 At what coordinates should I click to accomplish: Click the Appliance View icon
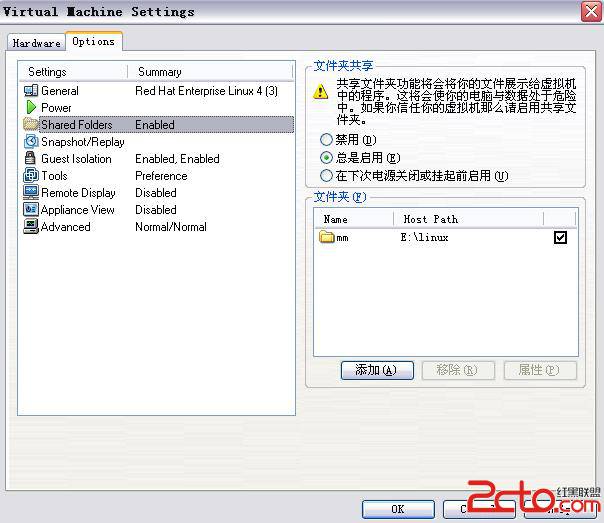(x=30, y=210)
